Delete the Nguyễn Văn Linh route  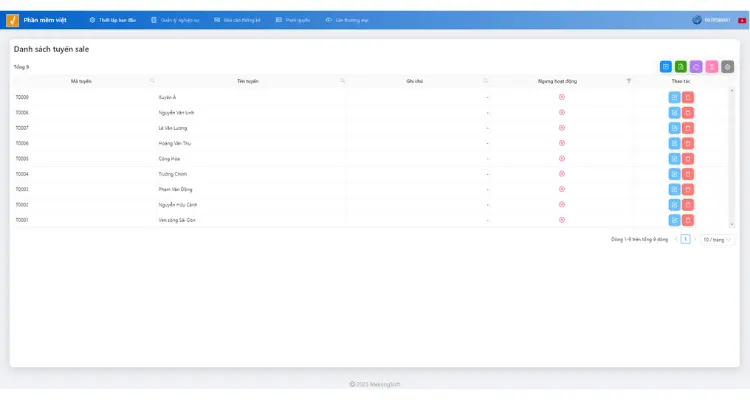688,113
